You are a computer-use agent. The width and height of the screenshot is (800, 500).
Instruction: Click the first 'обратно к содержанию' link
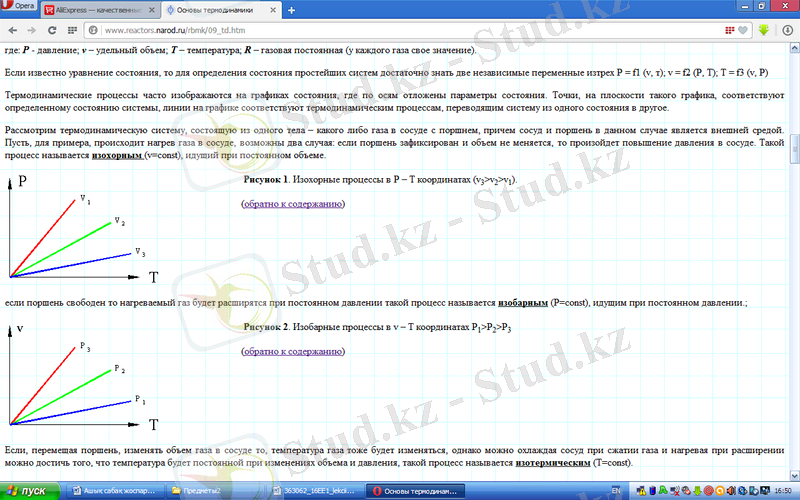(x=293, y=204)
